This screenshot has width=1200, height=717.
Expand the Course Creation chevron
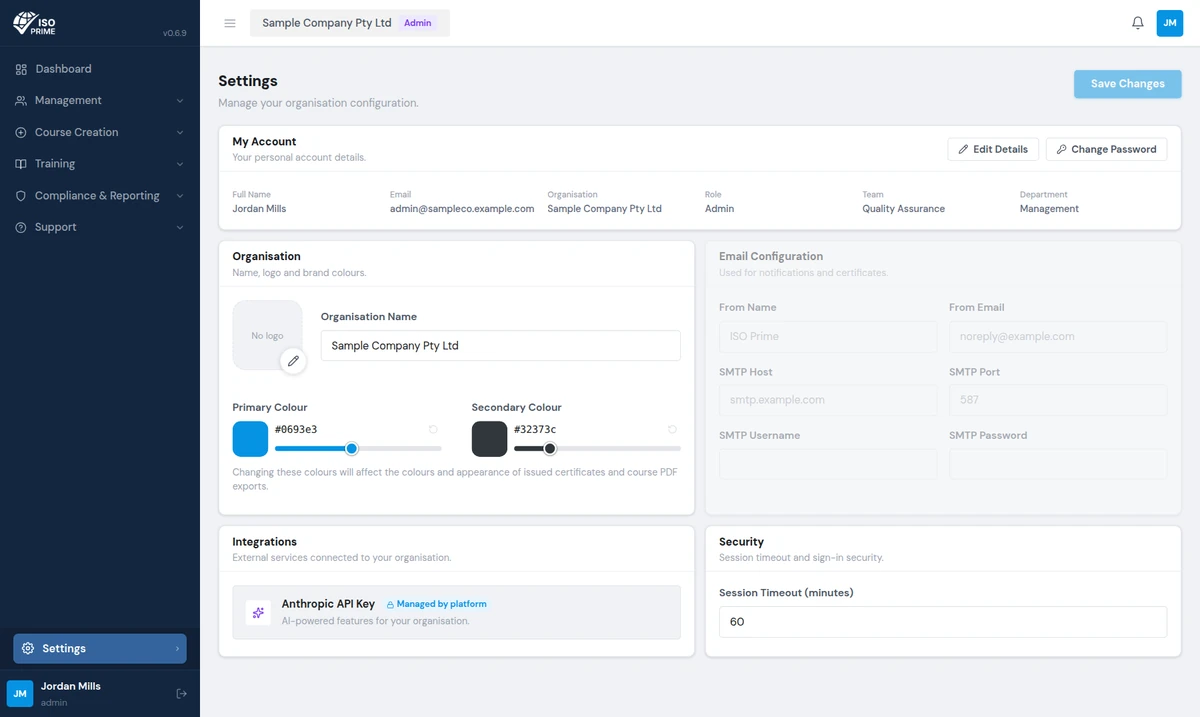180,132
